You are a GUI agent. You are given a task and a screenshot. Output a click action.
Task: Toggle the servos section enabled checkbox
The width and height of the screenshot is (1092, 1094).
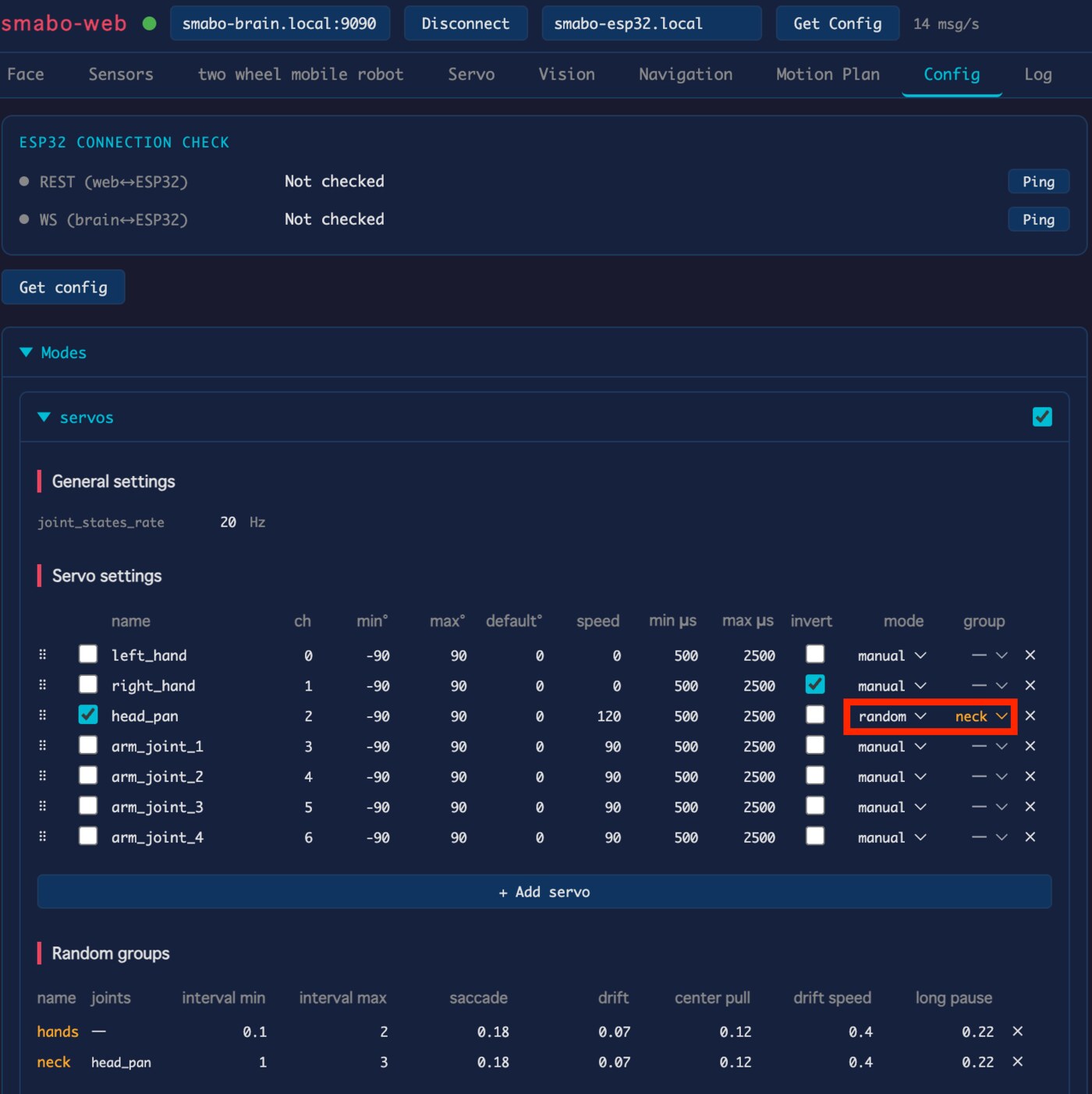[1042, 417]
